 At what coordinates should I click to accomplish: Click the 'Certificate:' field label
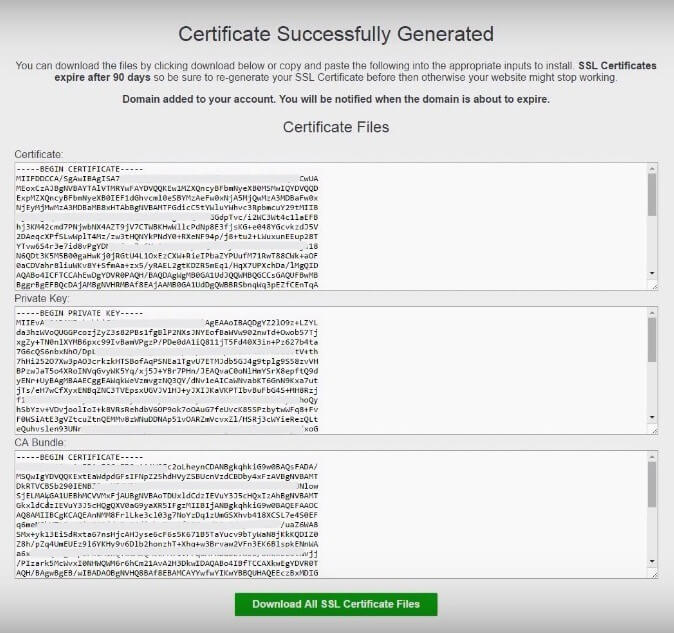tap(40, 154)
